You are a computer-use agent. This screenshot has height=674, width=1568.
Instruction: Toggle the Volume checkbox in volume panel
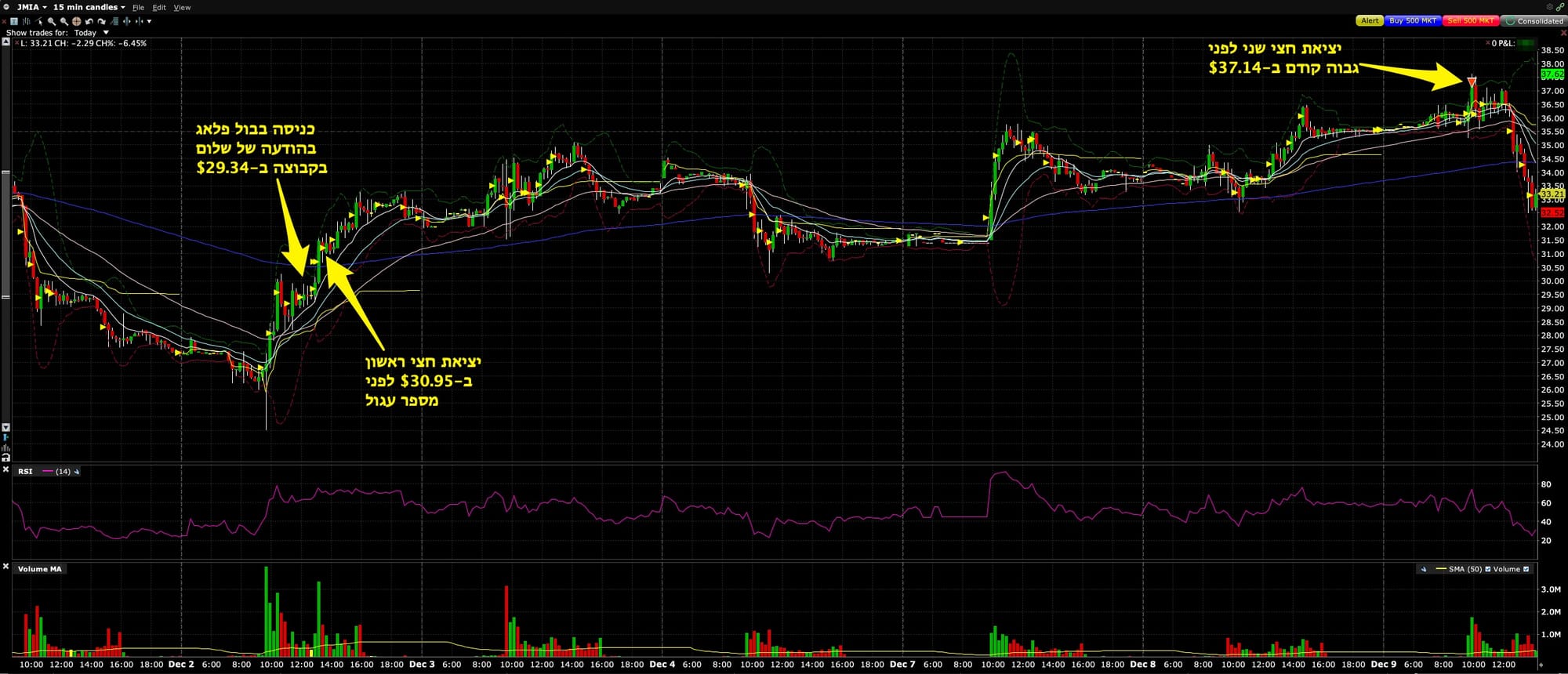(x=1526, y=569)
